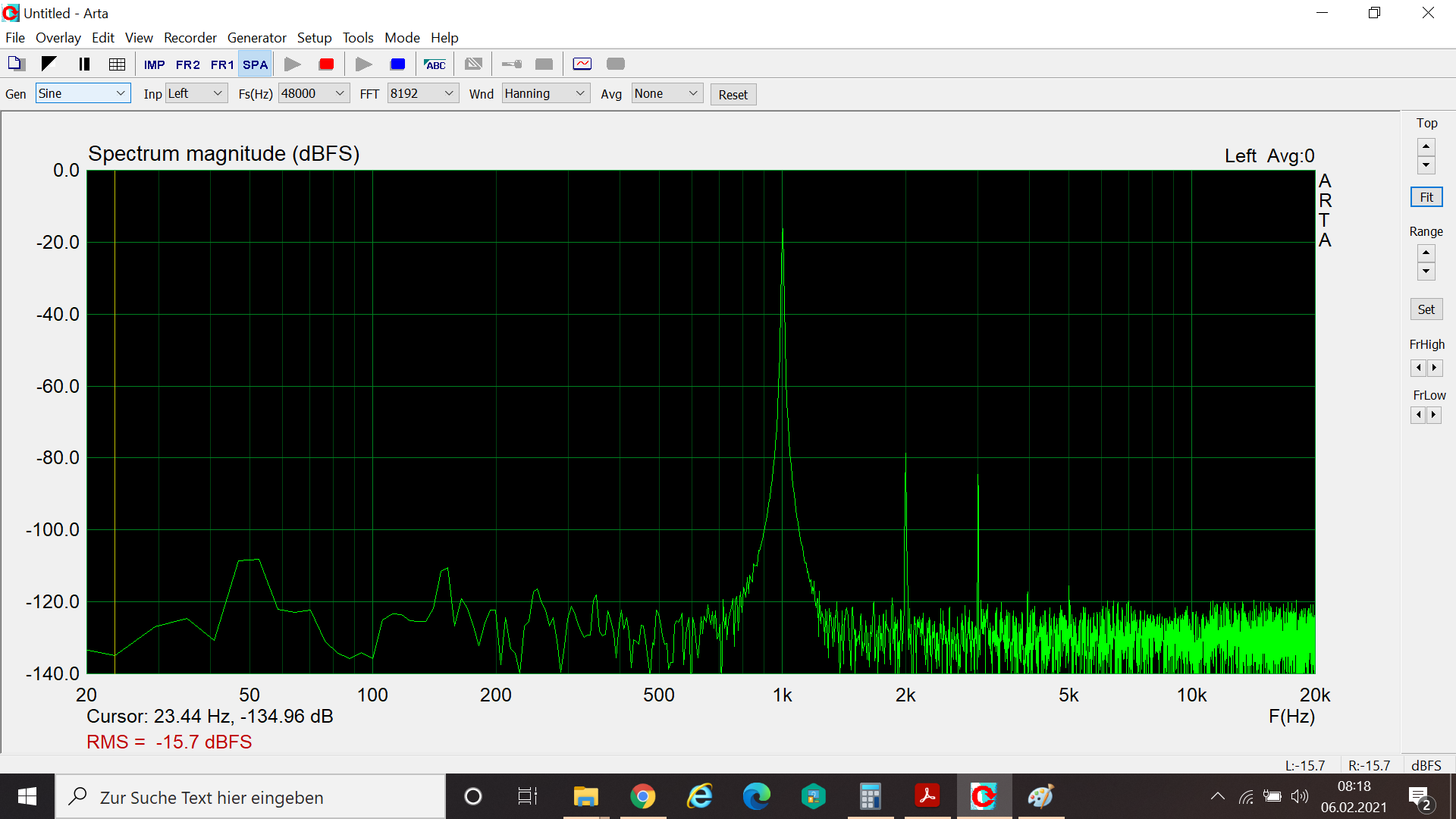Click the New file toolbar icon
This screenshot has width=1456, height=819.
click(16, 64)
